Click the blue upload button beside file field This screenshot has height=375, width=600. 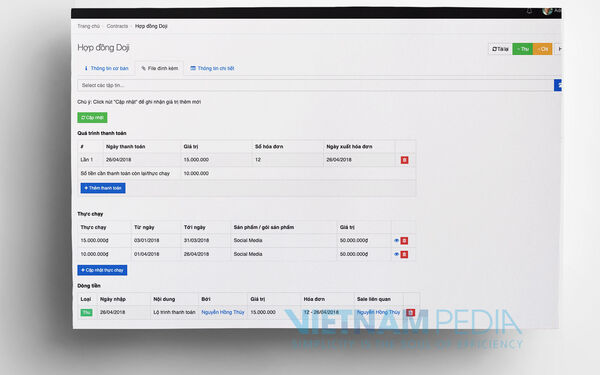(x=558, y=85)
